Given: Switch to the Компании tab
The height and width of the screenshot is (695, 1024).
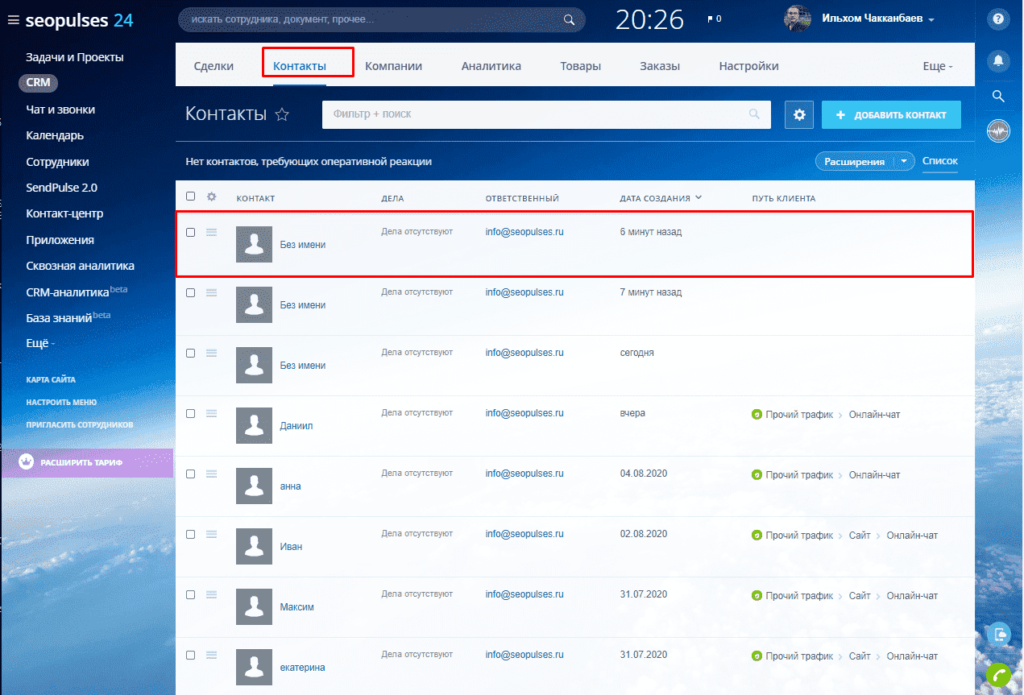Looking at the screenshot, I should tap(393, 66).
